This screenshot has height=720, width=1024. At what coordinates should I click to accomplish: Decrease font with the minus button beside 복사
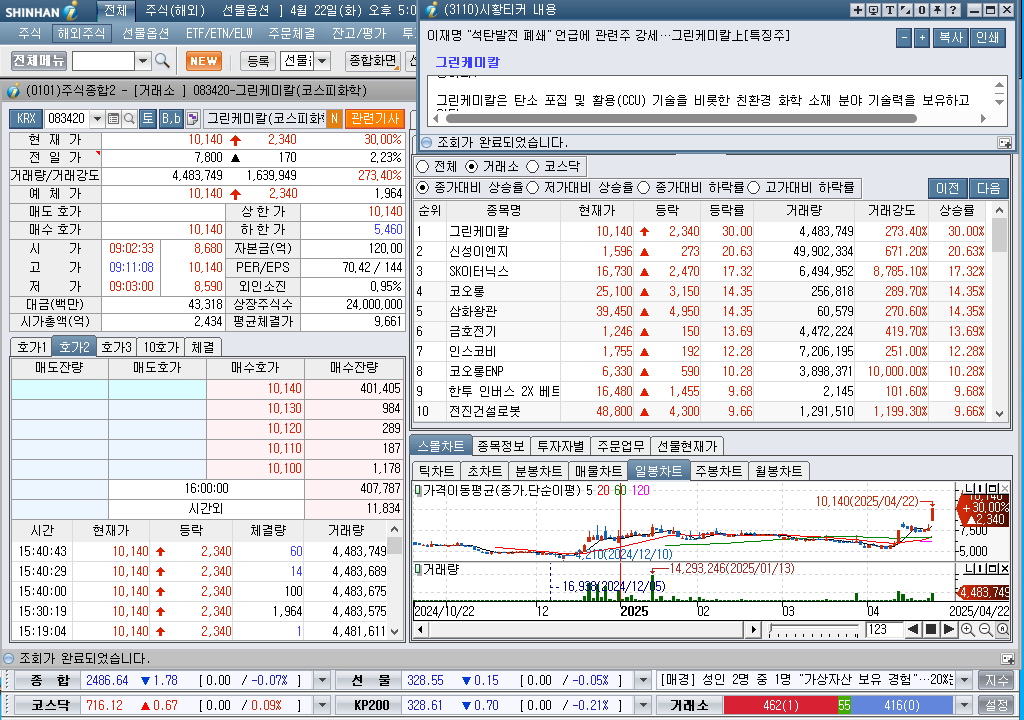[x=904, y=38]
